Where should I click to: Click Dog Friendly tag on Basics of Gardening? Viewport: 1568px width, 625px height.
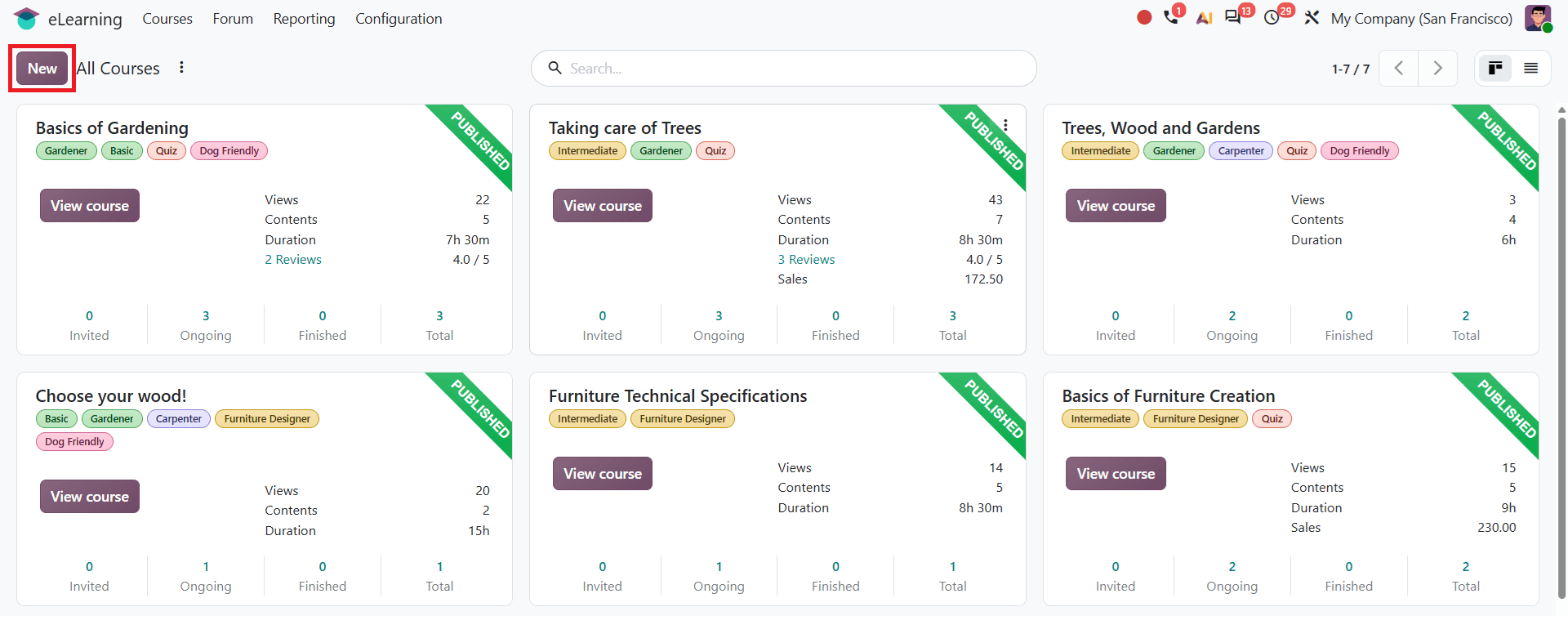[x=229, y=150]
